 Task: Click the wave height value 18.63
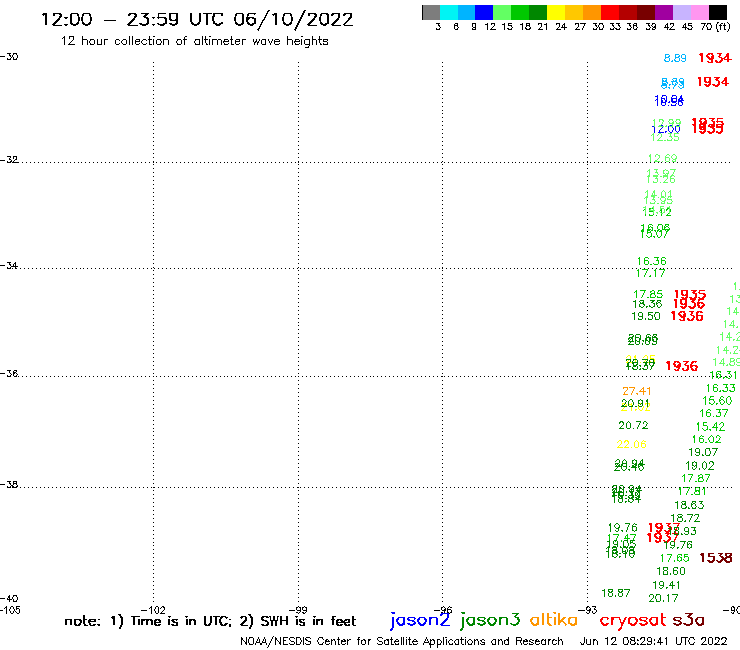pos(690,505)
